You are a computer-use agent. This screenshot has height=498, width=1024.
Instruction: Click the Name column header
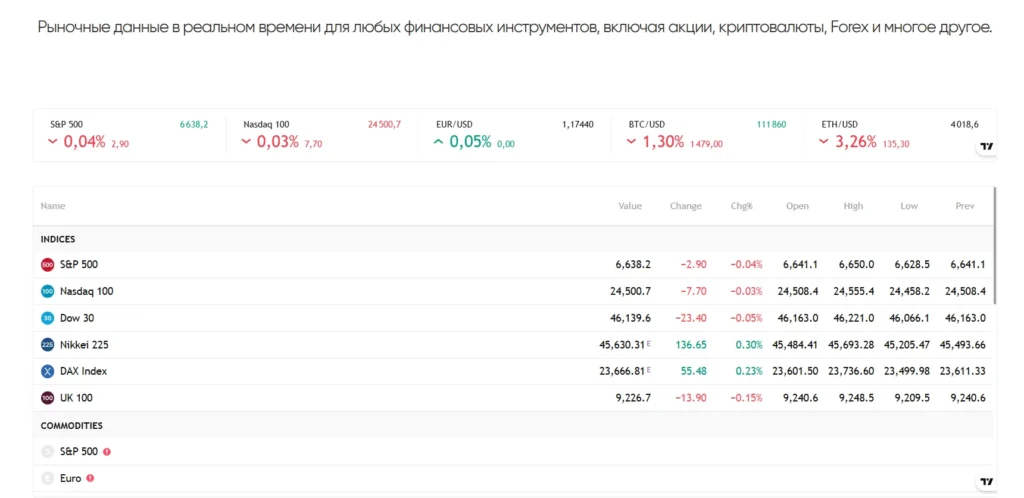pos(53,206)
